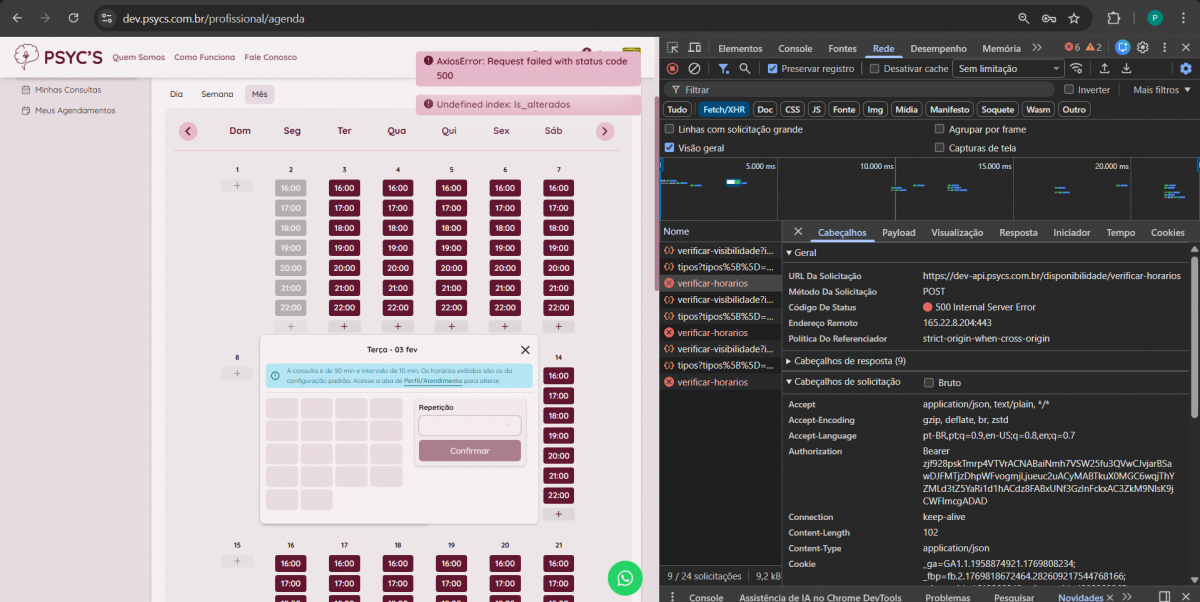Open the Perfil/Atendimento link

click(432, 381)
